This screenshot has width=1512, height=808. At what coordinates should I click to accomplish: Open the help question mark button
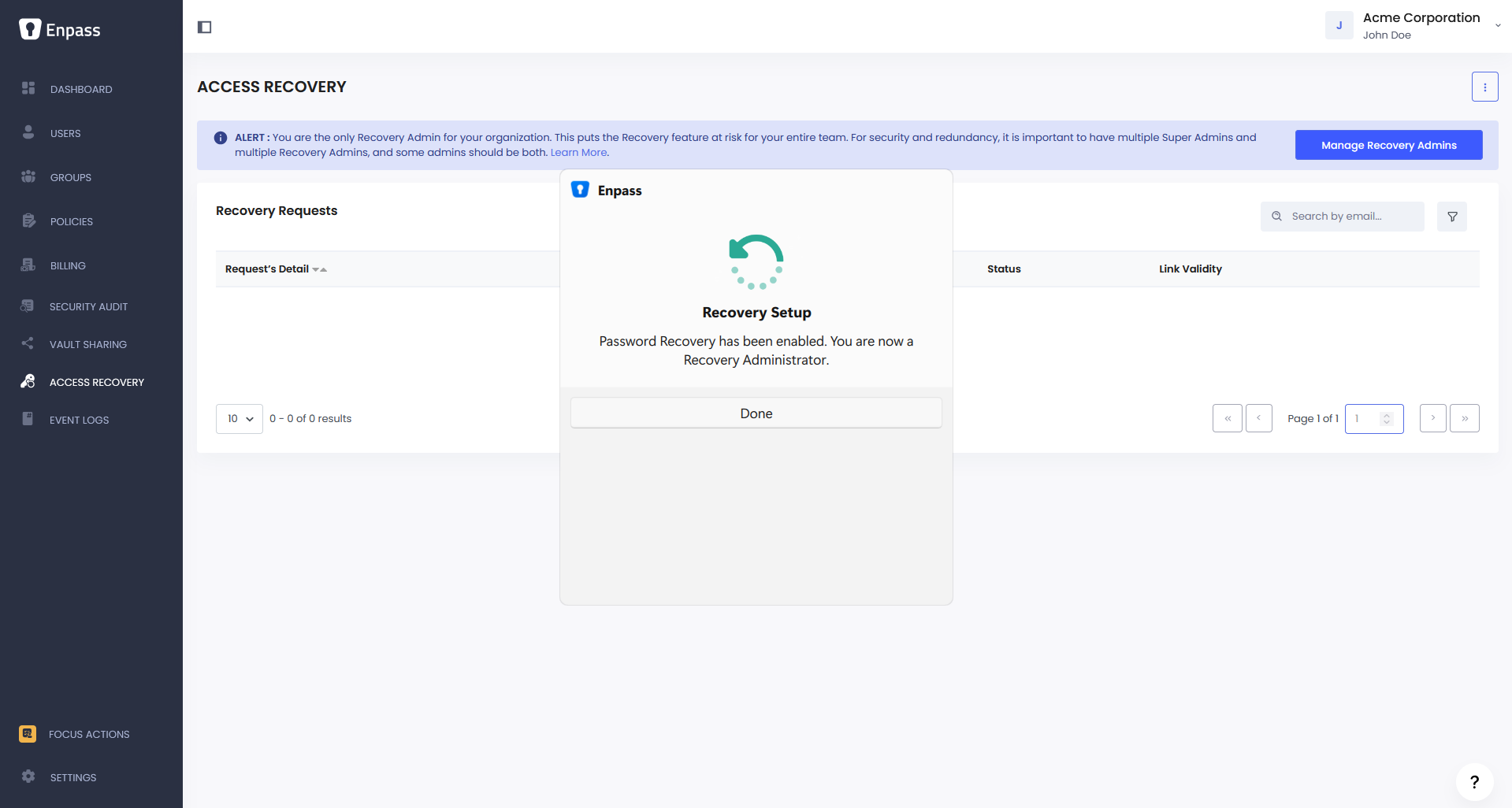[x=1474, y=782]
